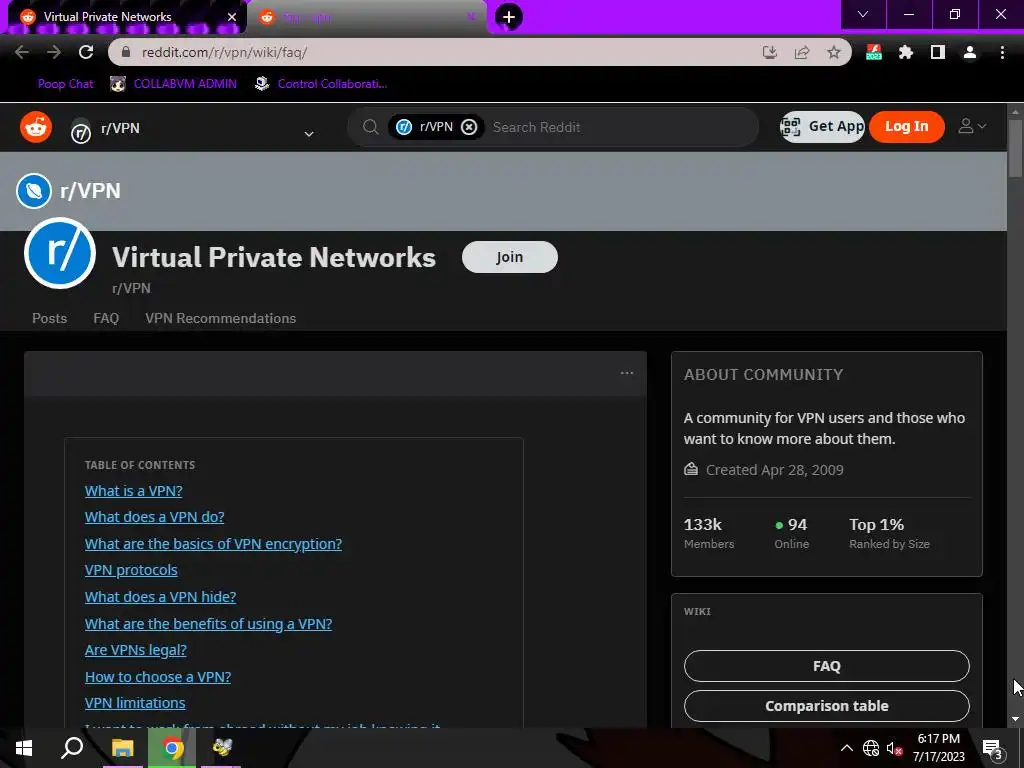Image resolution: width=1024 pixels, height=768 pixels.
Task: Open the 'What does a VPN do?' link
Action: tap(155, 517)
